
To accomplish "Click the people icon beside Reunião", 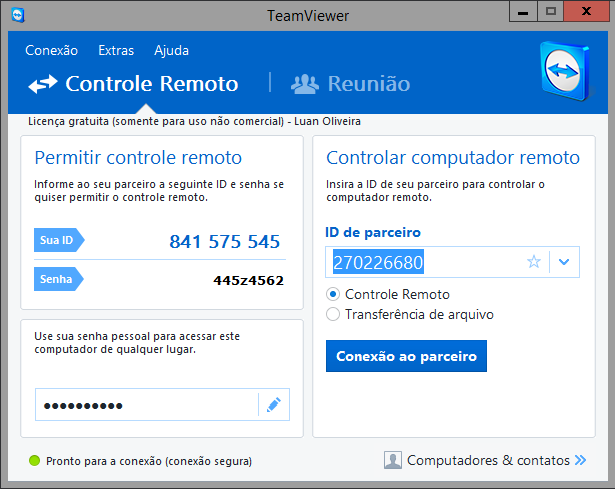I will tap(305, 84).
